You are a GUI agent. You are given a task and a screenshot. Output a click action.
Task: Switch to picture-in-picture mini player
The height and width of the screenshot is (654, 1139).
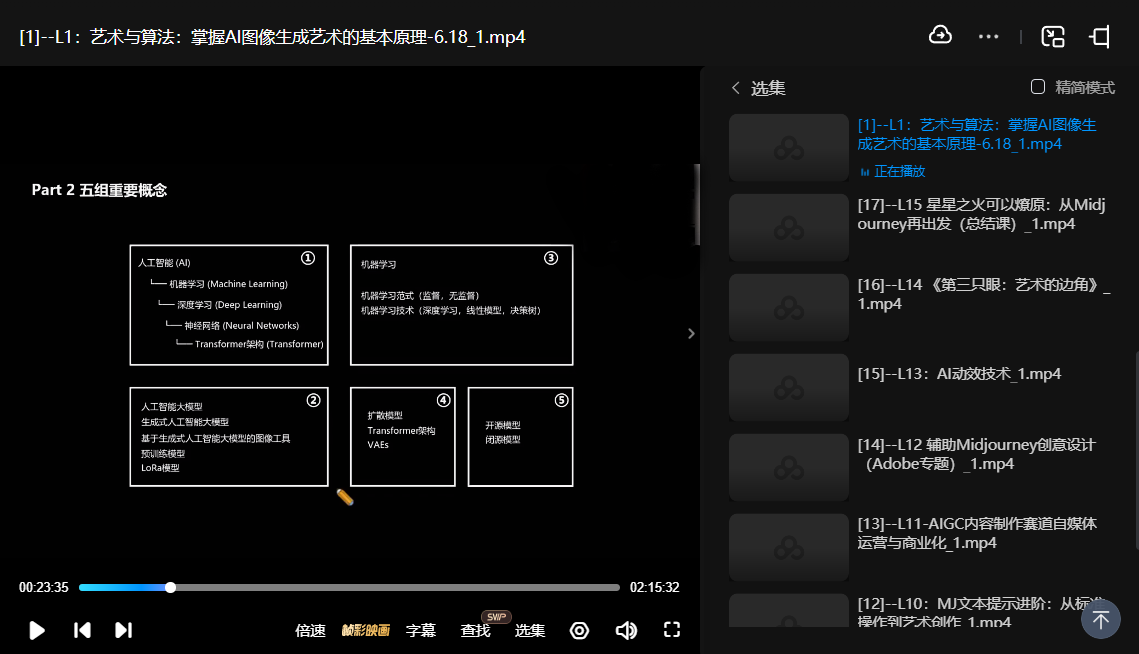tap(1053, 37)
